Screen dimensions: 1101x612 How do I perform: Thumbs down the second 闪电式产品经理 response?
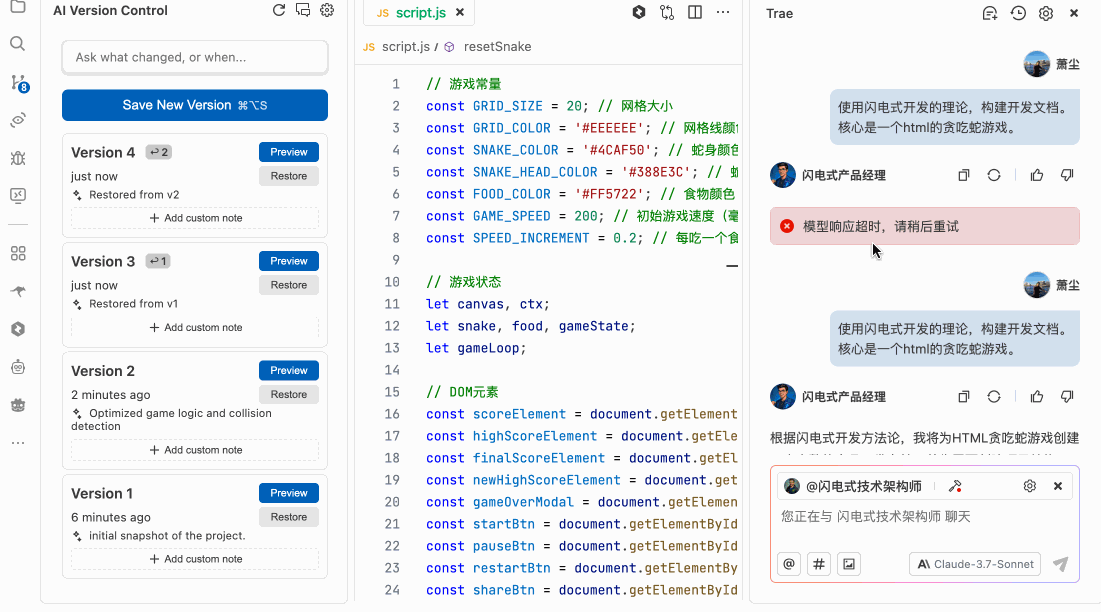pyautogui.click(x=1067, y=397)
